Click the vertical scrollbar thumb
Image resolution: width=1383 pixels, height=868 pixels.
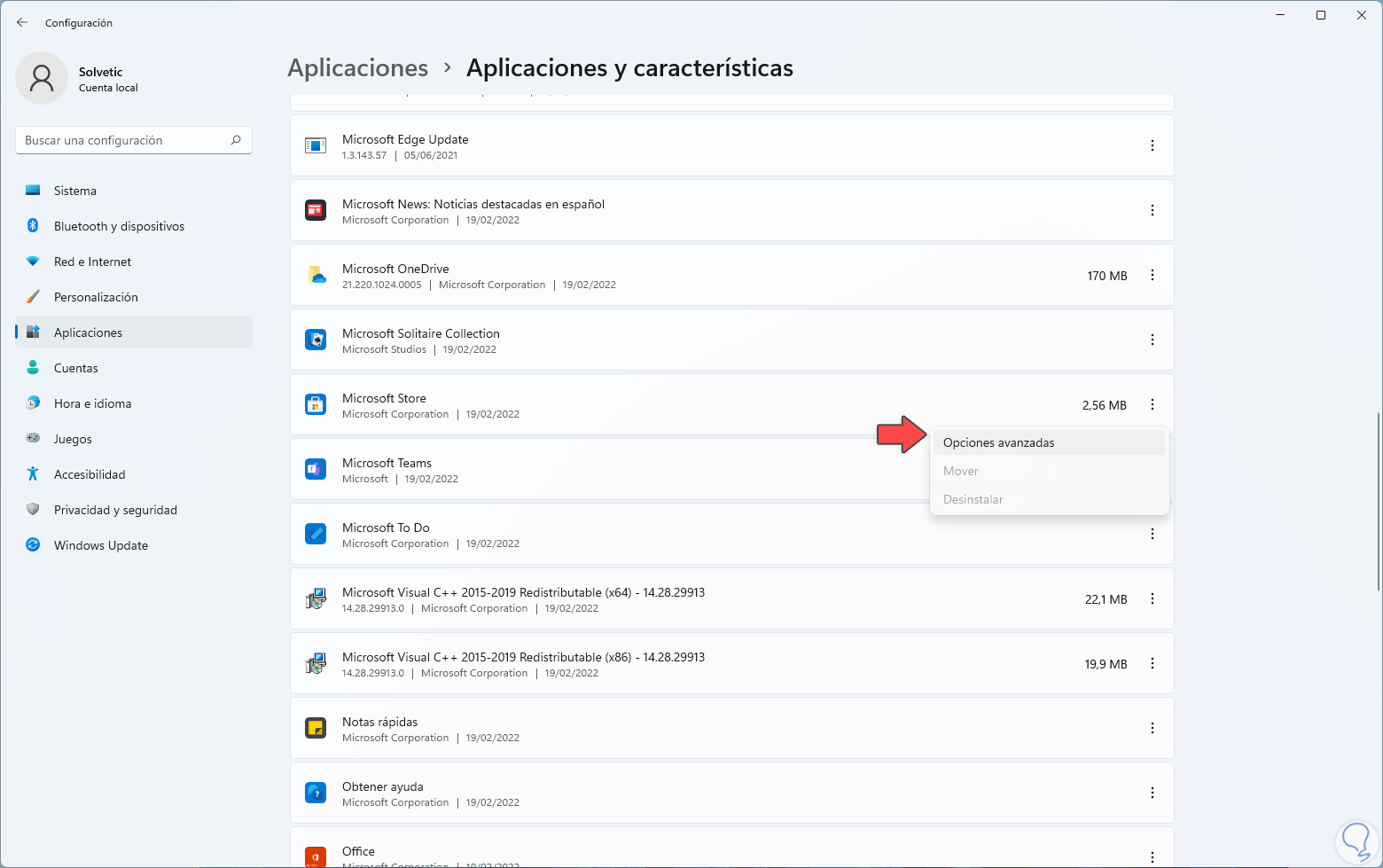[1378, 501]
